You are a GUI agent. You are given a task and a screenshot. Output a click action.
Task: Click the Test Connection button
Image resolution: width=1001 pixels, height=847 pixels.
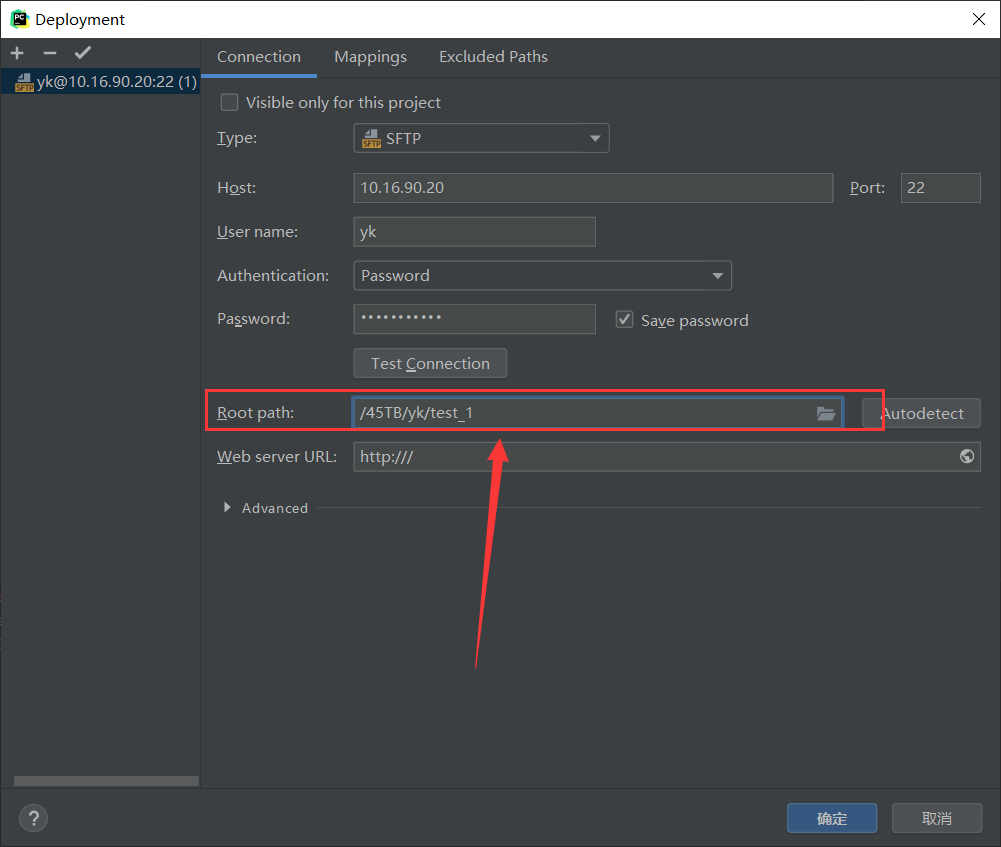coord(429,363)
